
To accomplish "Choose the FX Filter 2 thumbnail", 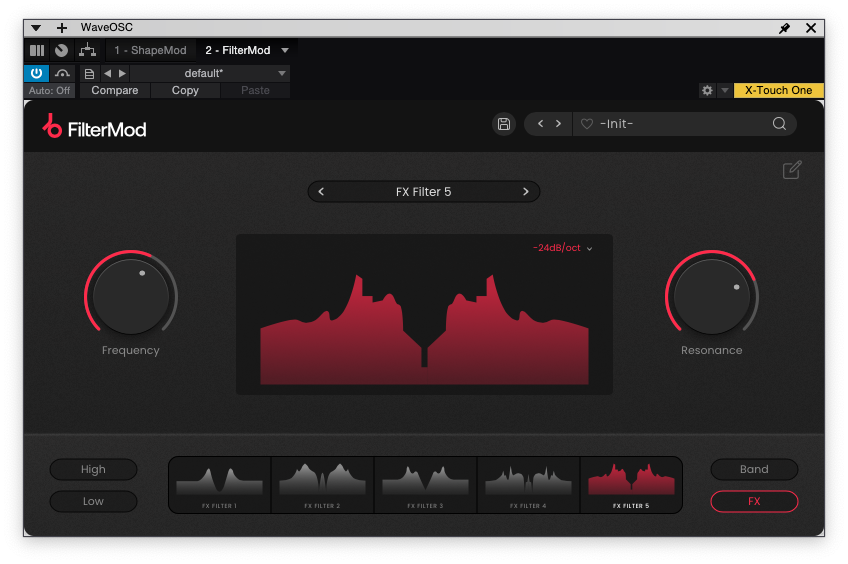I will [x=322, y=485].
